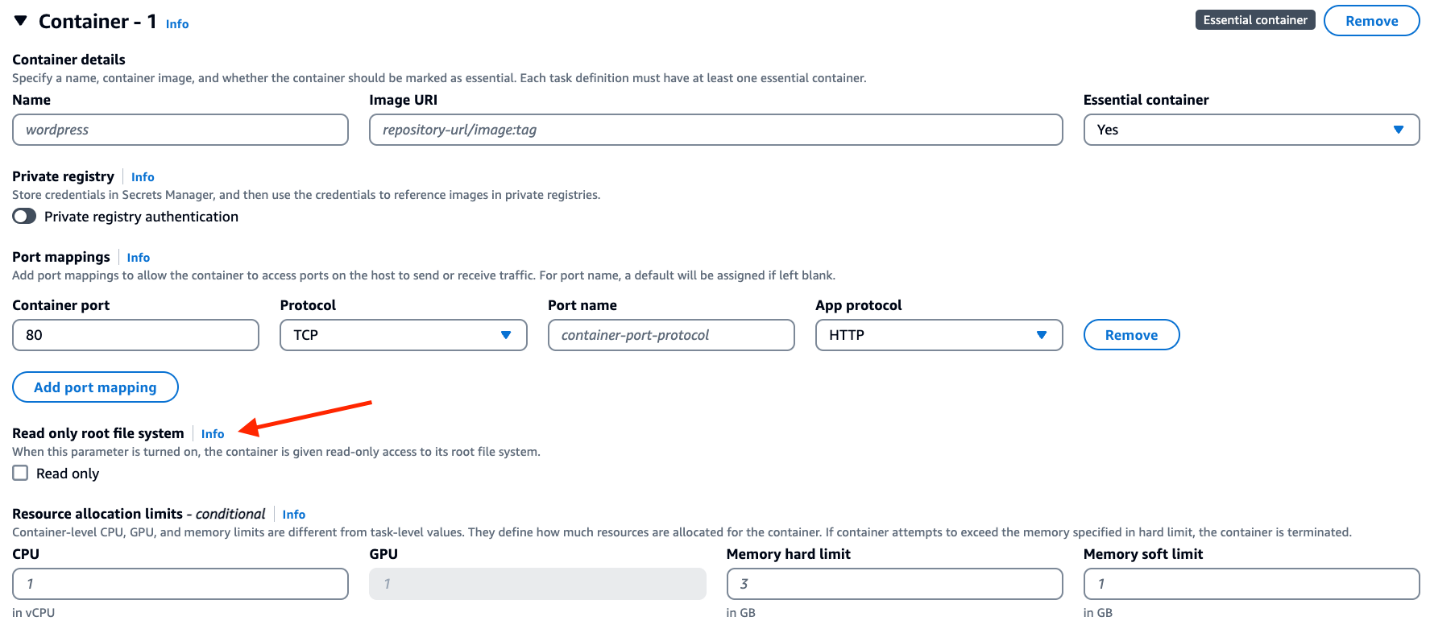
Task: Click Add port mapping
Action: [x=95, y=387]
